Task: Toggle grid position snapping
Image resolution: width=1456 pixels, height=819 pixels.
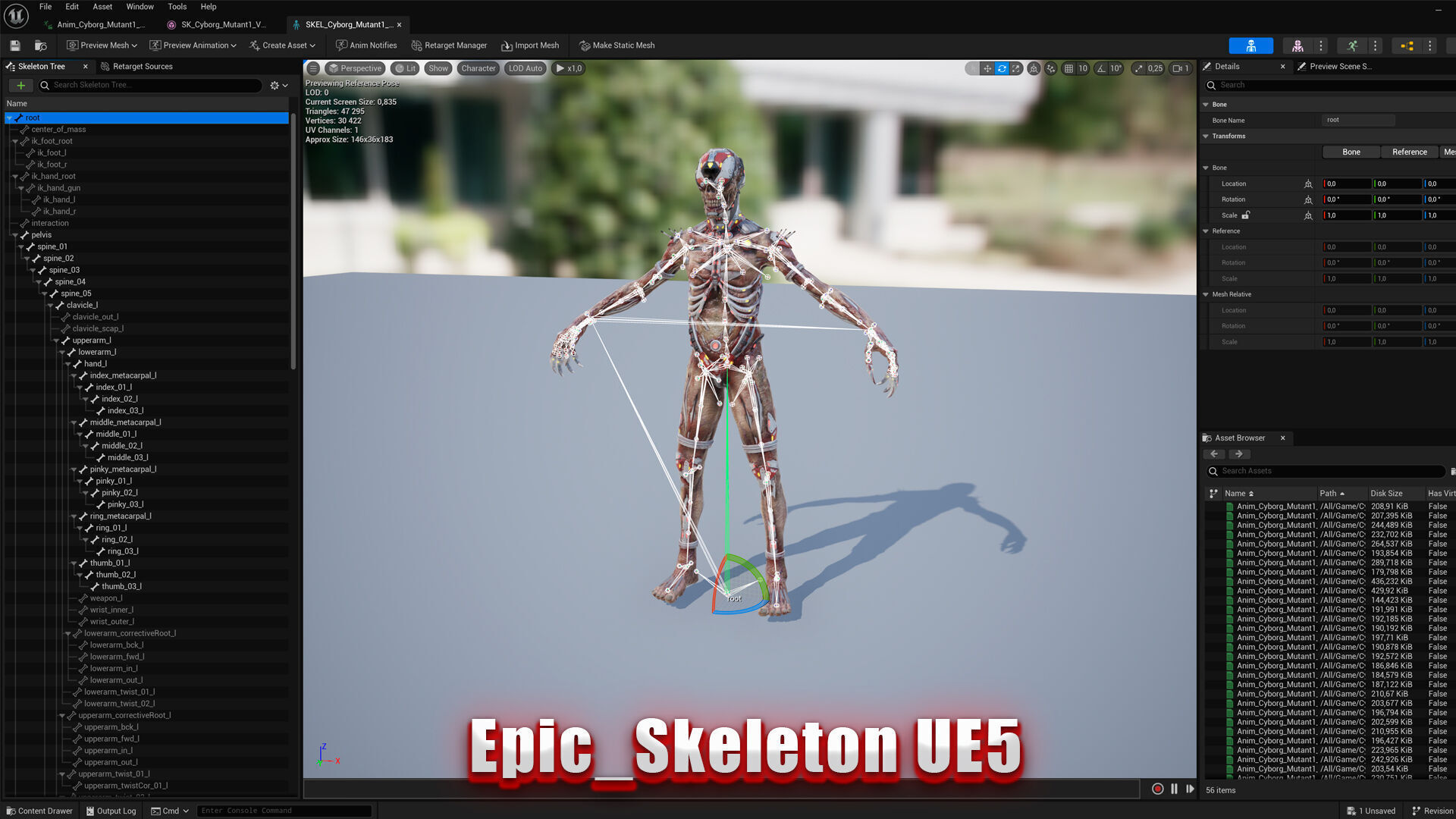Action: 1068,68
